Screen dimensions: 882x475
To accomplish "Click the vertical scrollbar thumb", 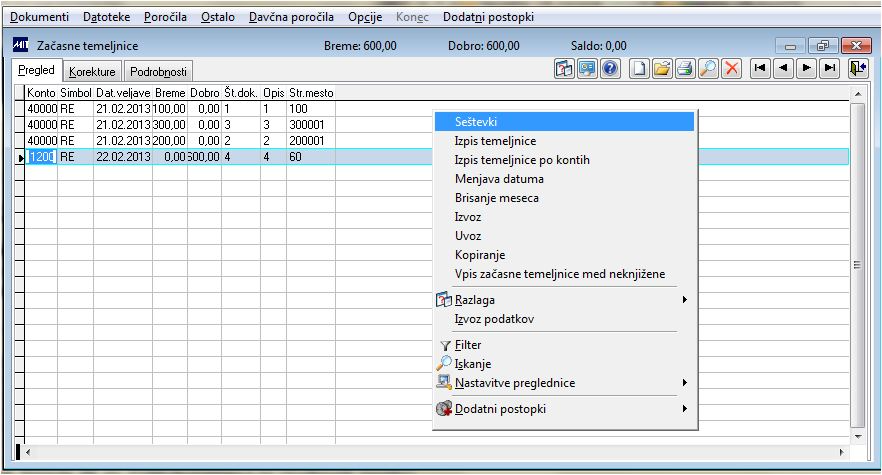I will click(x=858, y=265).
